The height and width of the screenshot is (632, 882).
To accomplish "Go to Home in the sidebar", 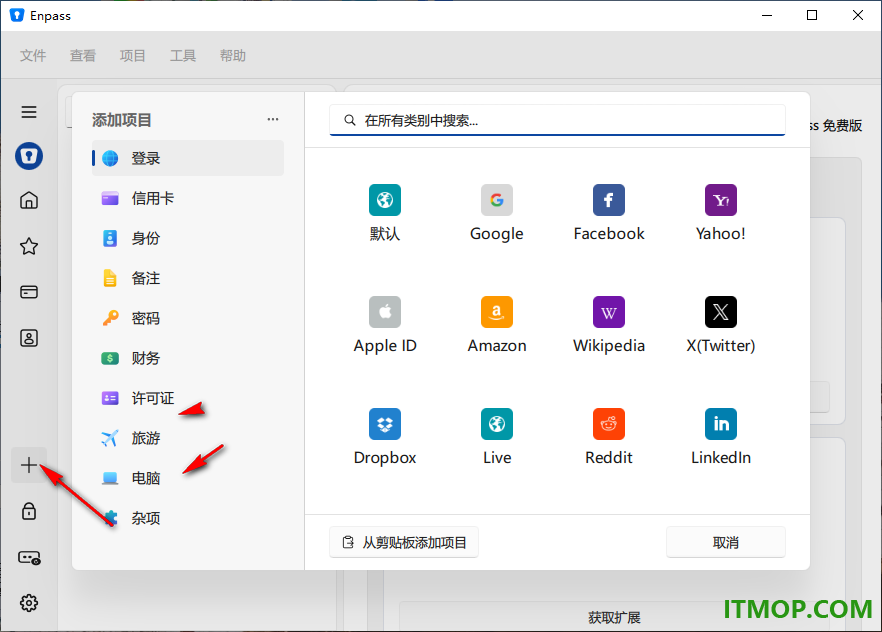I will (29, 200).
